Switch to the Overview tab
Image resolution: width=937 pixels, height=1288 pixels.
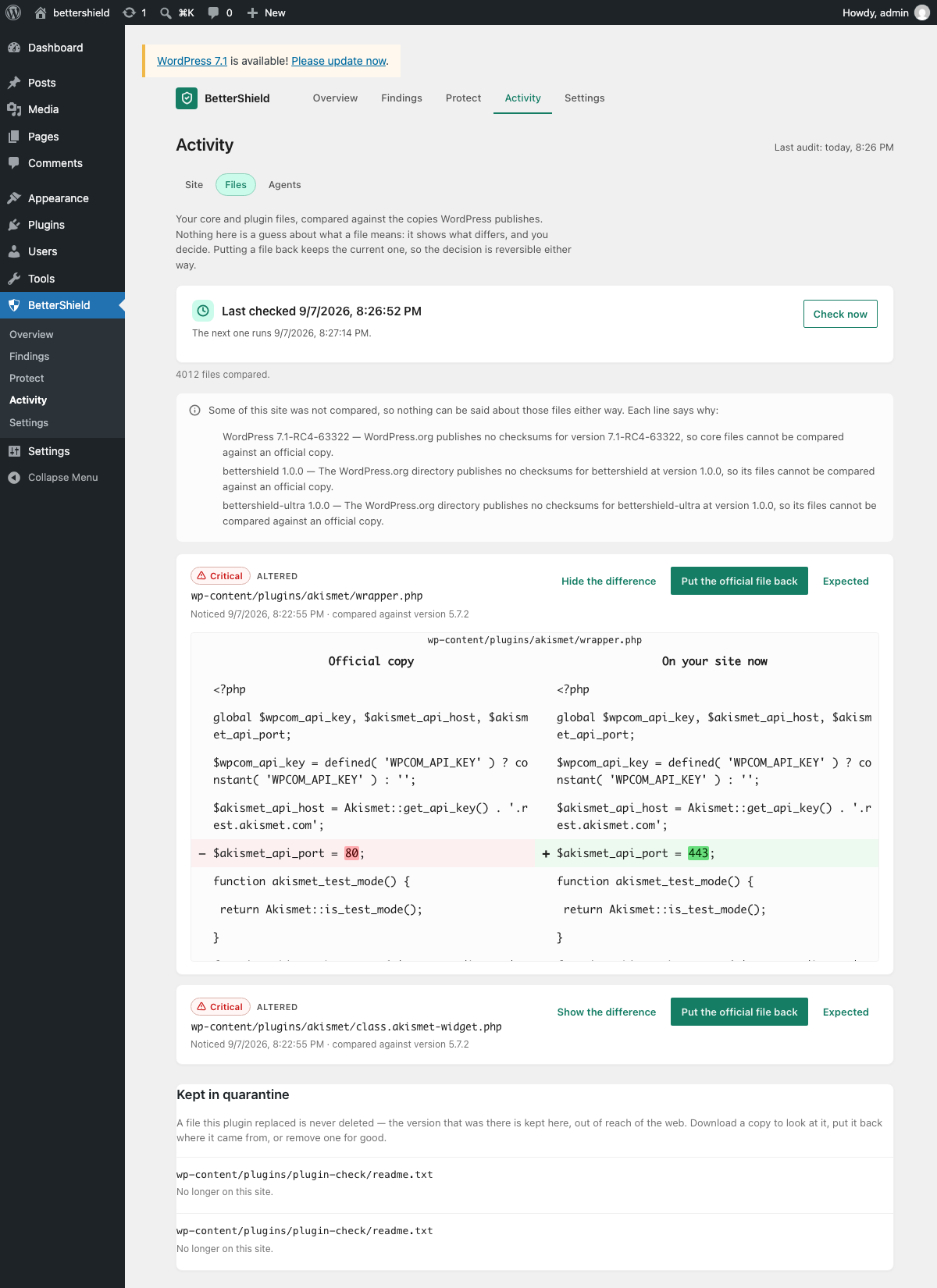(335, 98)
